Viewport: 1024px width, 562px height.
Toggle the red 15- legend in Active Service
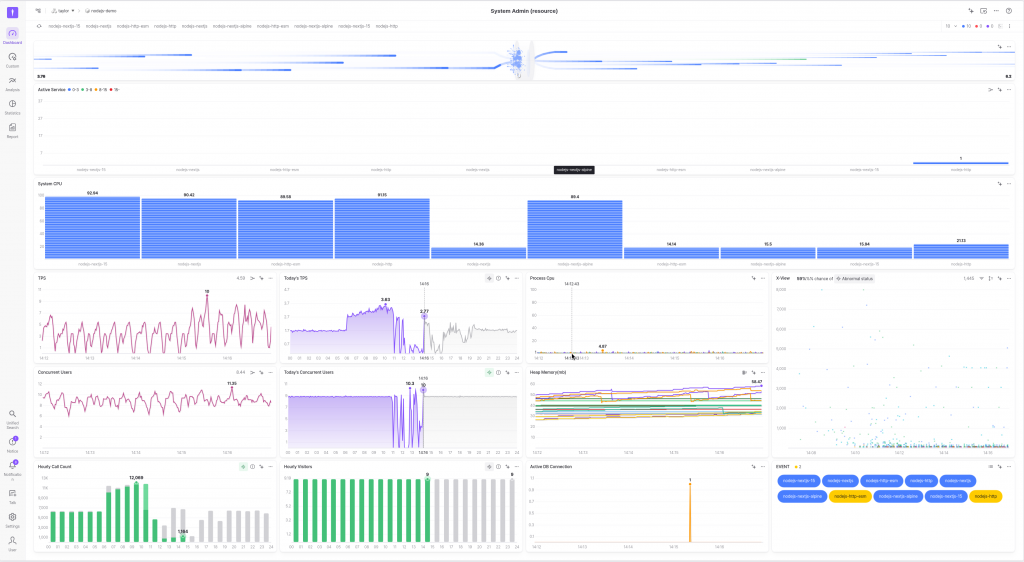[113, 89]
